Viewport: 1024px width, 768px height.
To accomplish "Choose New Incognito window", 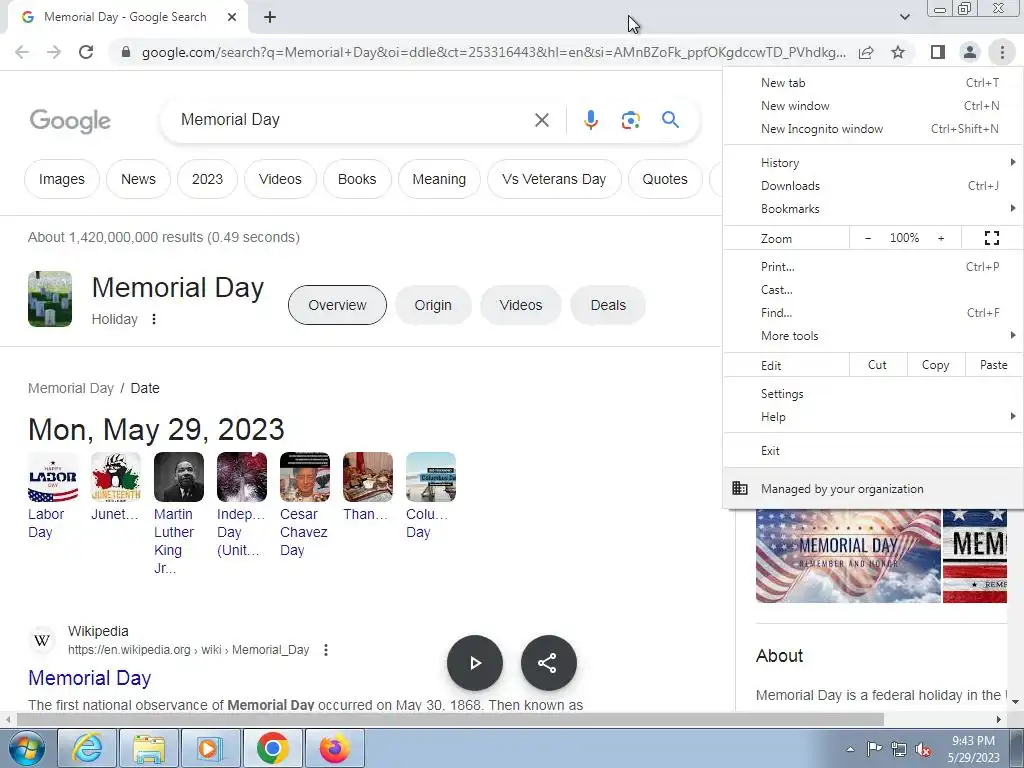I will coord(873,129).
